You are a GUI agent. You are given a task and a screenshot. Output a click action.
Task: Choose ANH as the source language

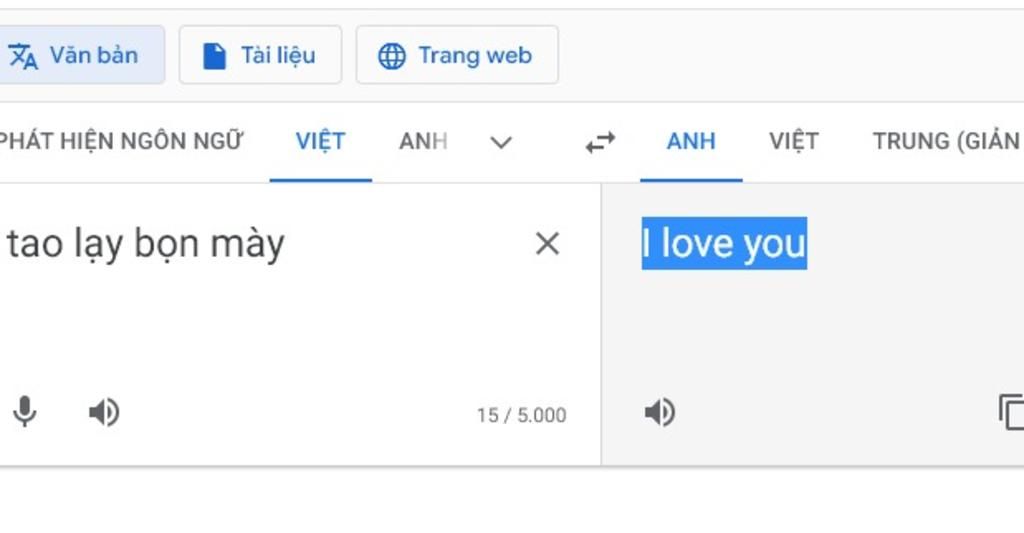pyautogui.click(x=423, y=141)
